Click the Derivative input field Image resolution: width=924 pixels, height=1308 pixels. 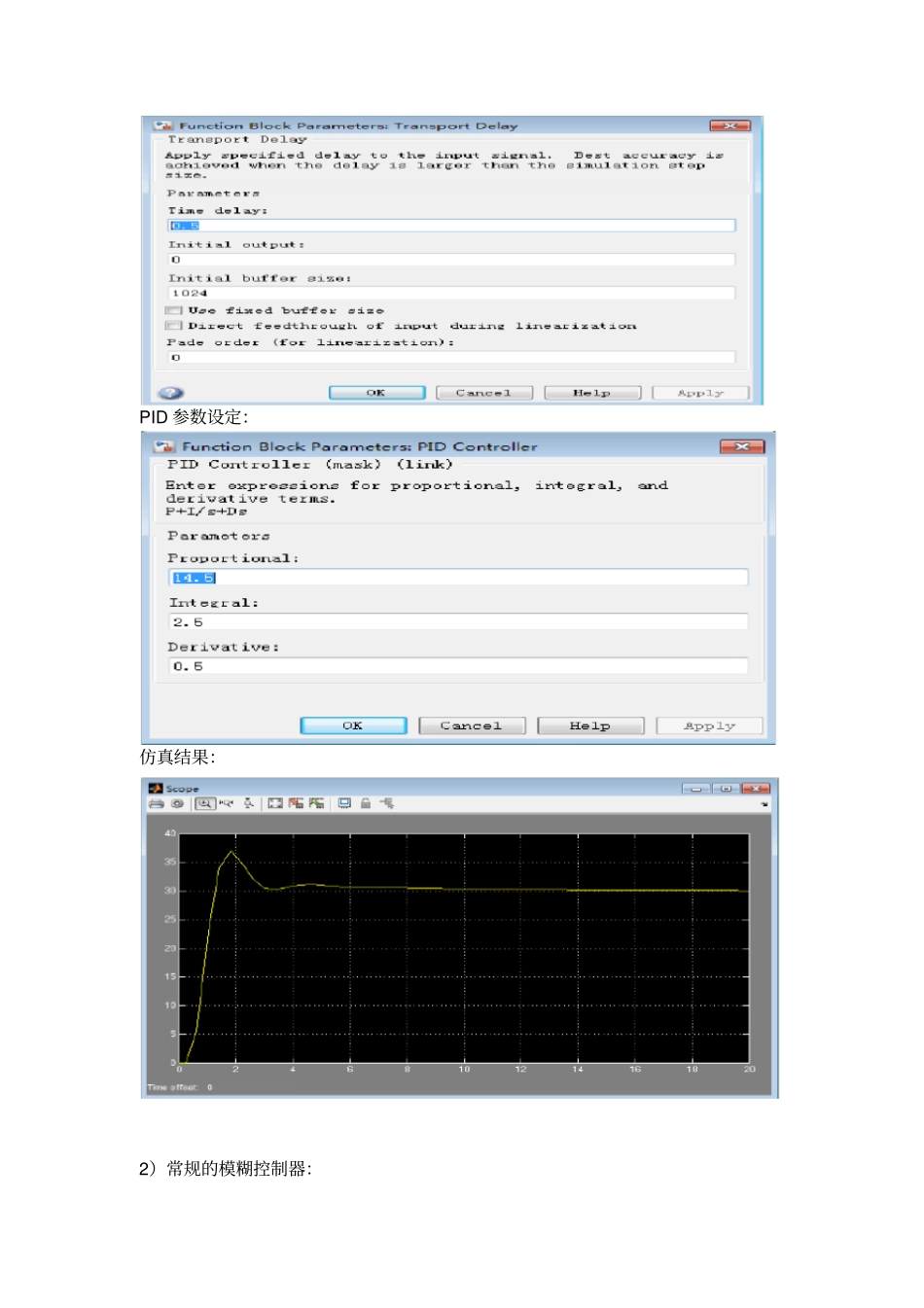point(458,666)
